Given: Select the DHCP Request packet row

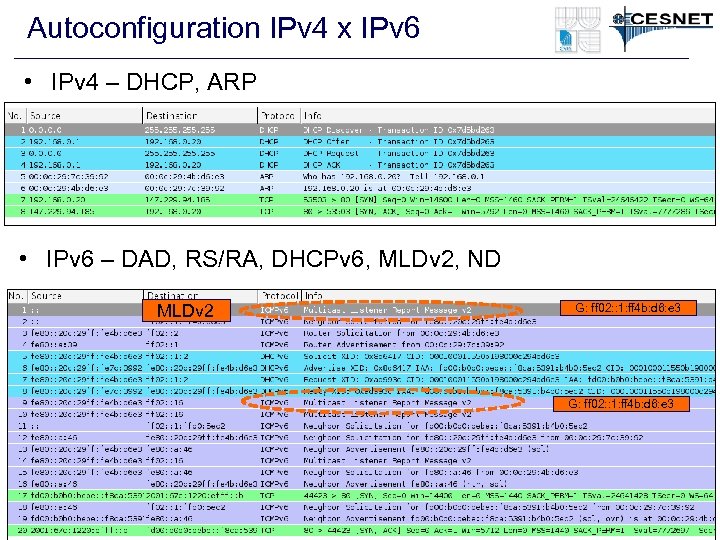Looking at the screenshot, I should pos(360,153).
